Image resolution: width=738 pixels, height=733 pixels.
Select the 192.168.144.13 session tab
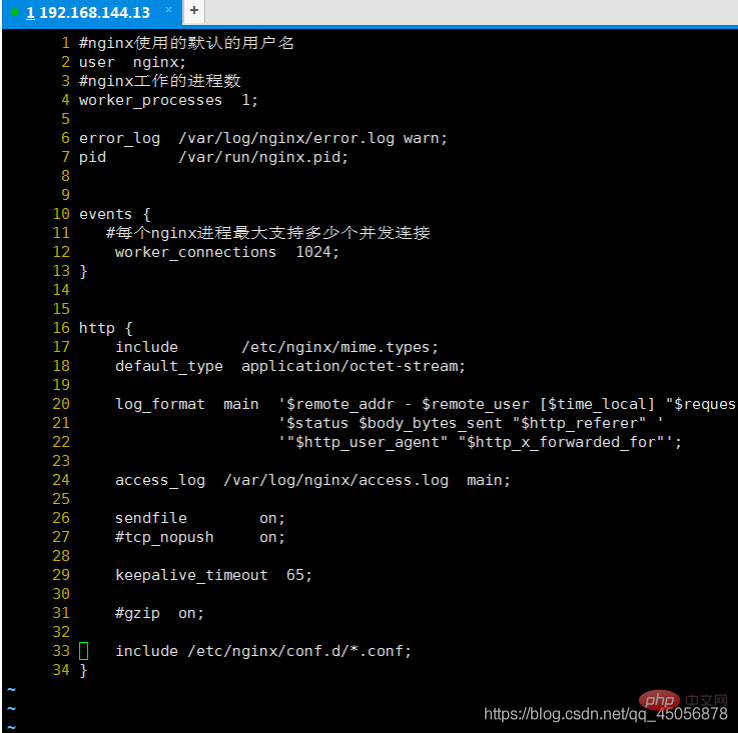click(x=88, y=13)
